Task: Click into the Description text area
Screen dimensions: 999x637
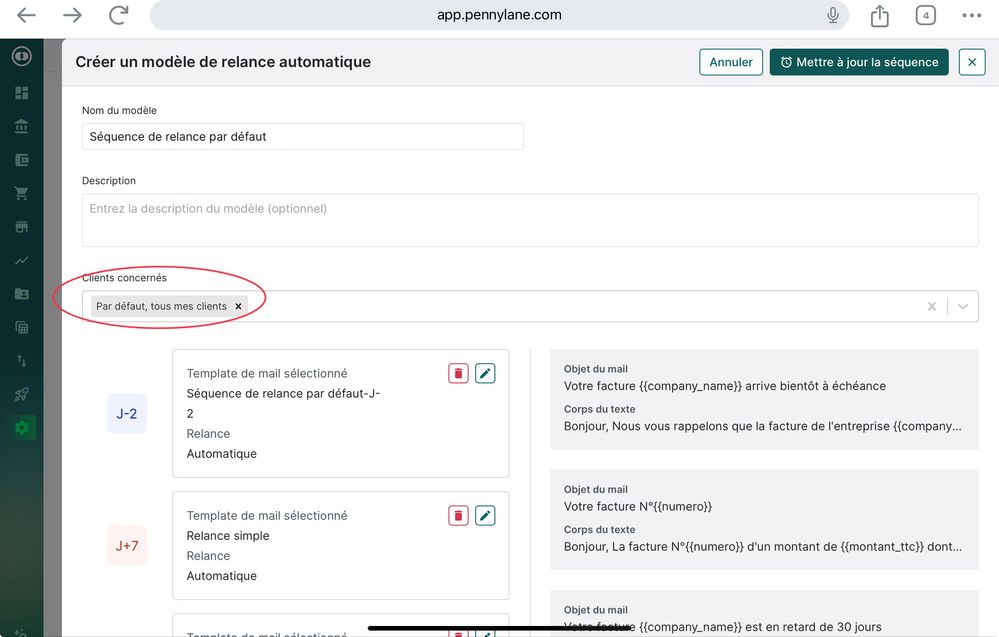Action: coord(530,220)
